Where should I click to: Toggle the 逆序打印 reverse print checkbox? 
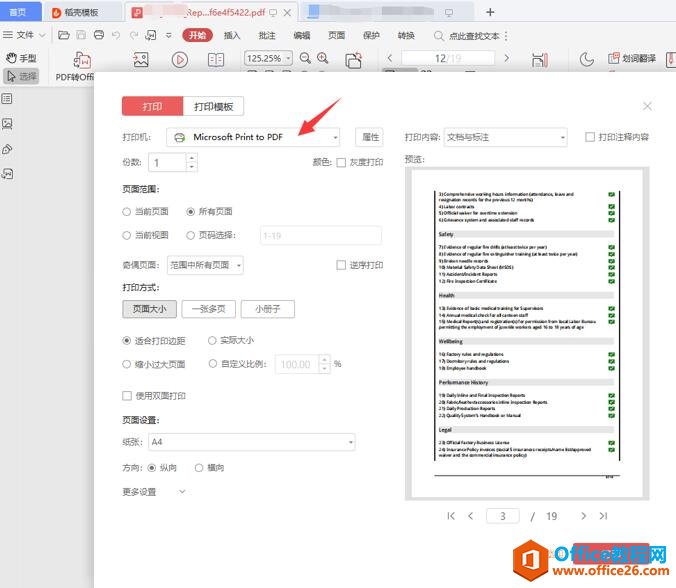(x=341, y=265)
